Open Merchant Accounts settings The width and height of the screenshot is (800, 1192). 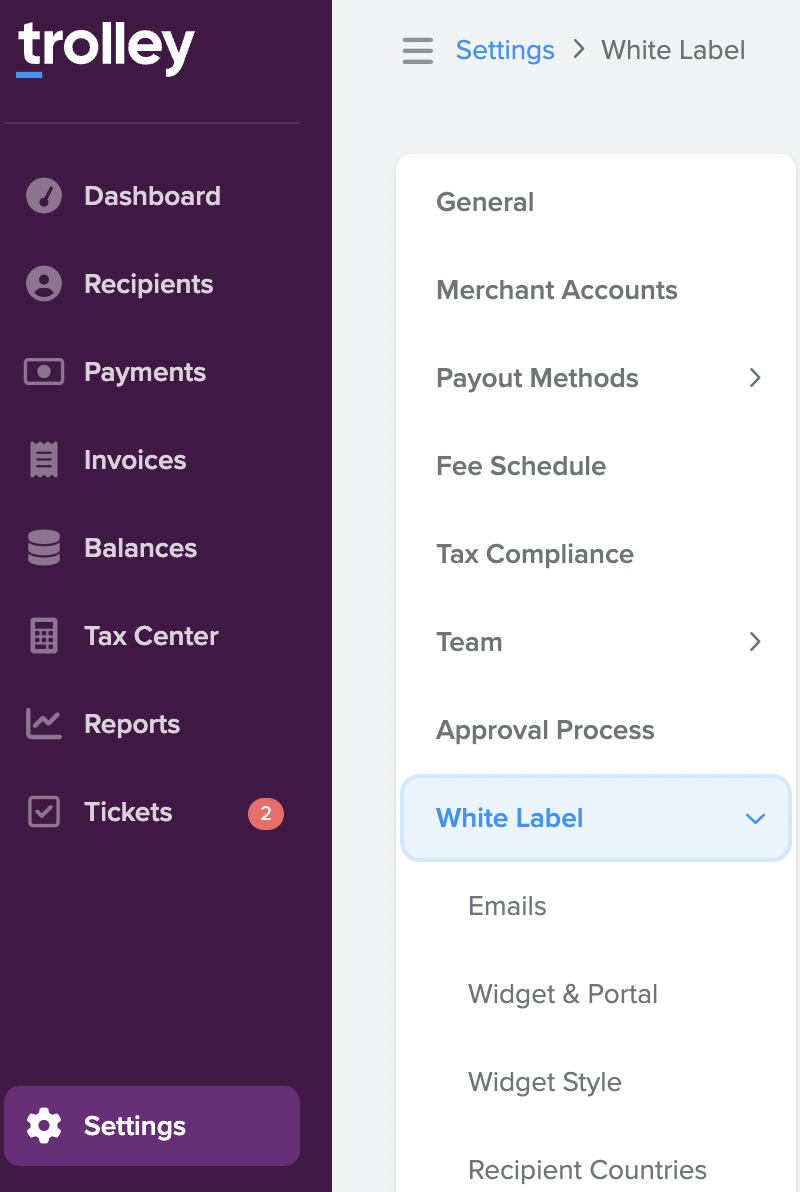tap(556, 290)
